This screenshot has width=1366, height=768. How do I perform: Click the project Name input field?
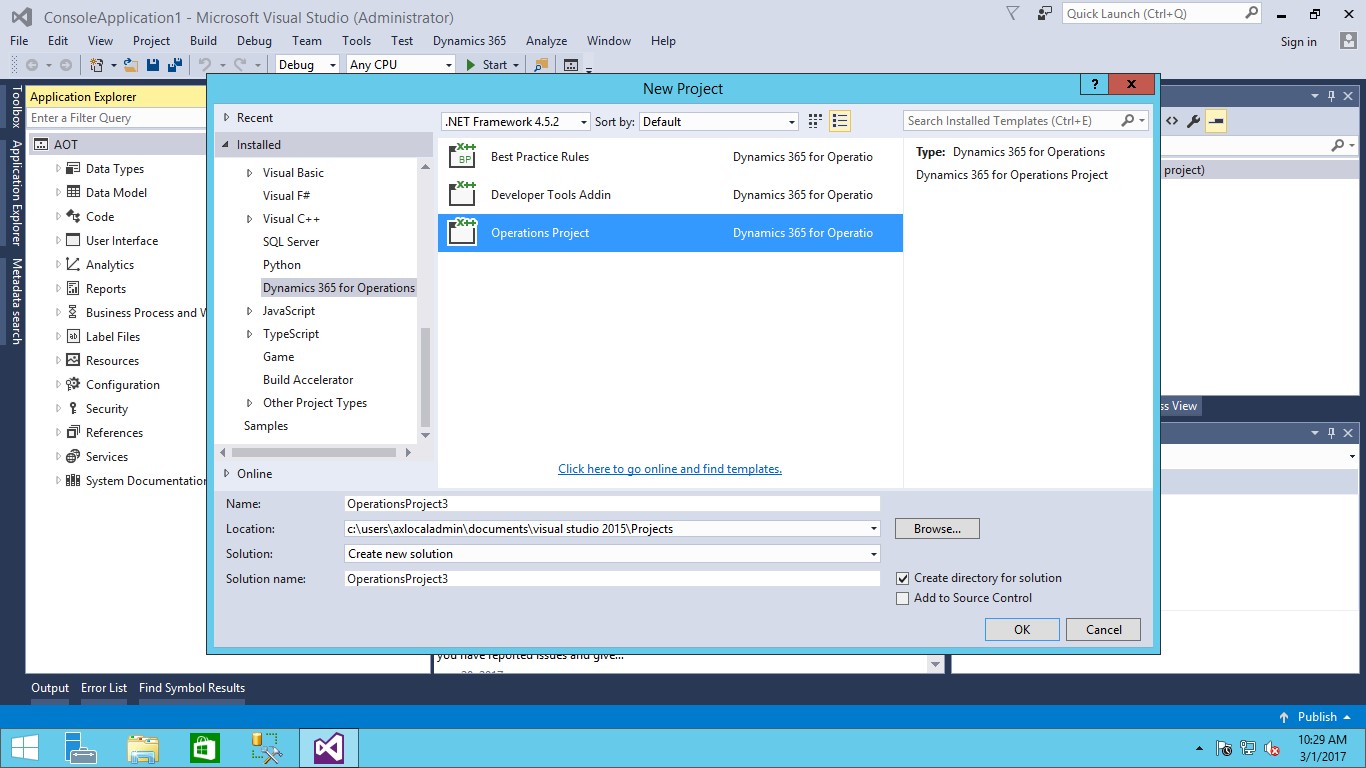[612, 504]
